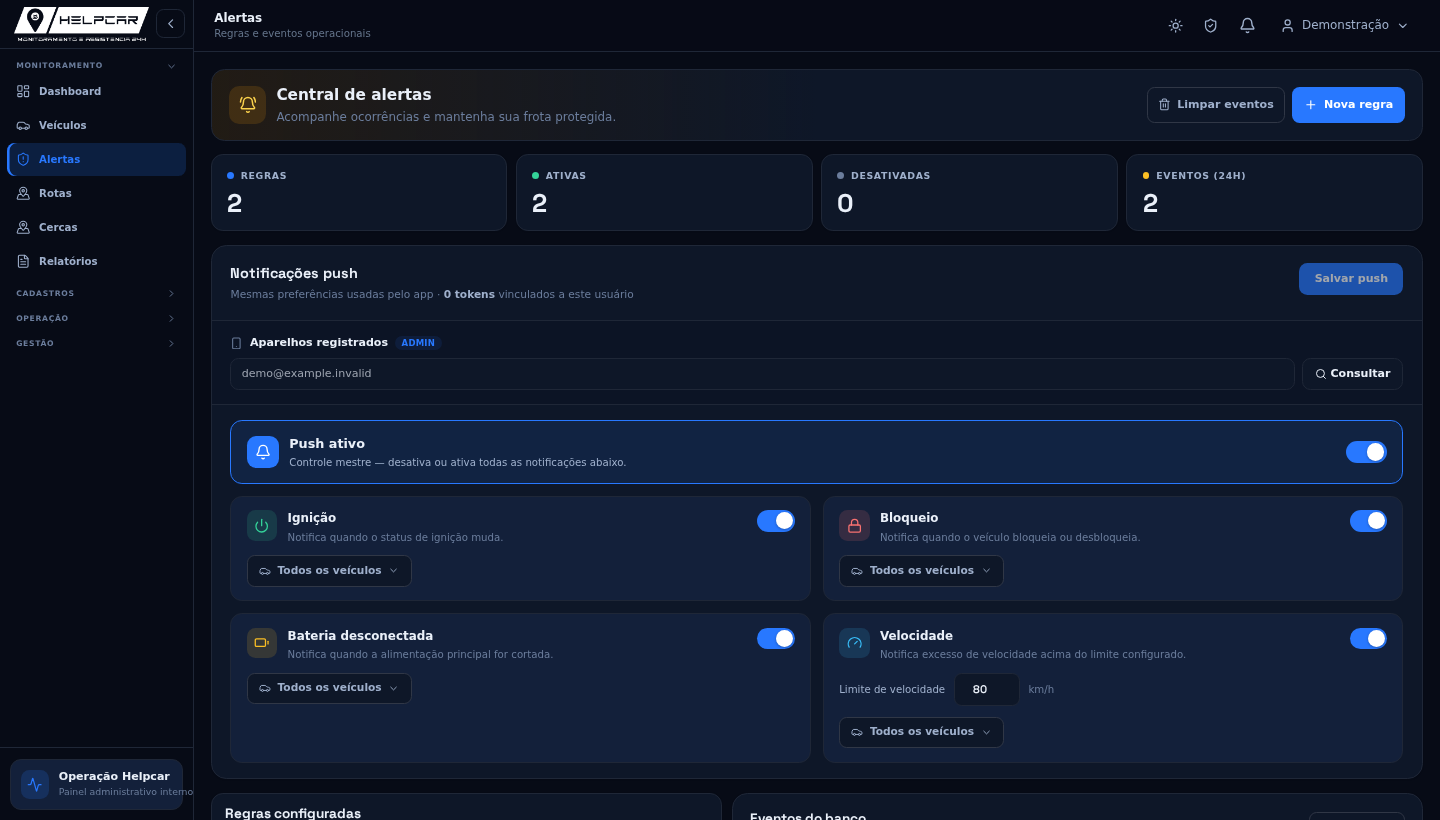1440x820 pixels.
Task: Click the Velocidade speedometer icon
Action: (x=854, y=643)
